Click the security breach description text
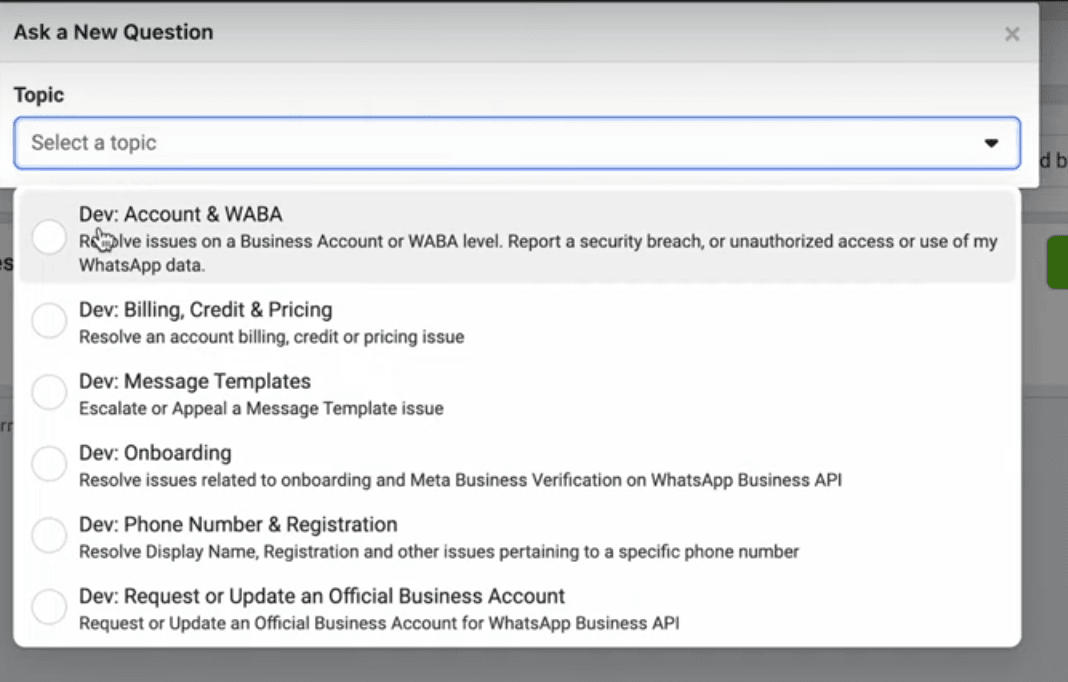1068x682 pixels. click(x=538, y=253)
